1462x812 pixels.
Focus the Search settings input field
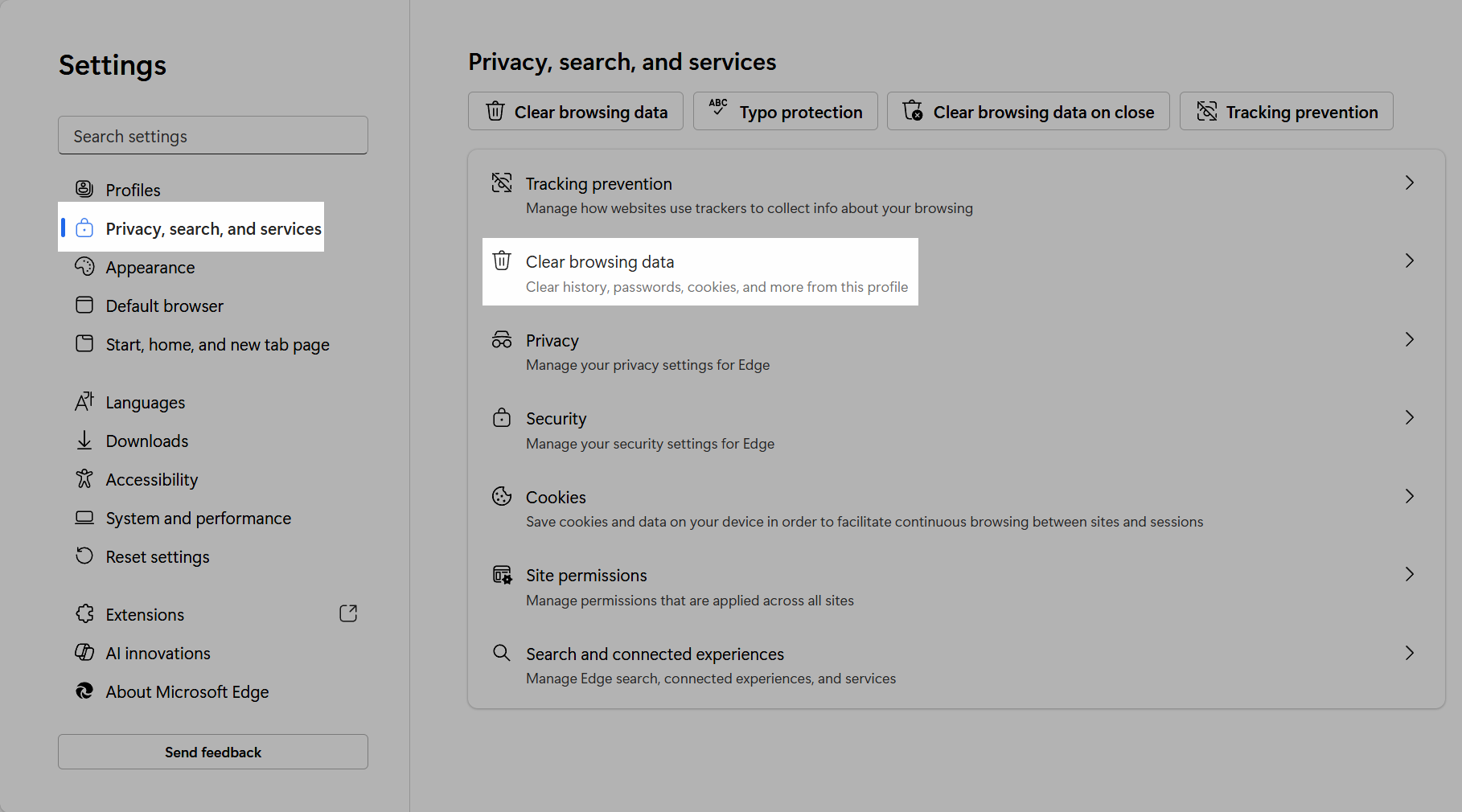[x=213, y=136]
